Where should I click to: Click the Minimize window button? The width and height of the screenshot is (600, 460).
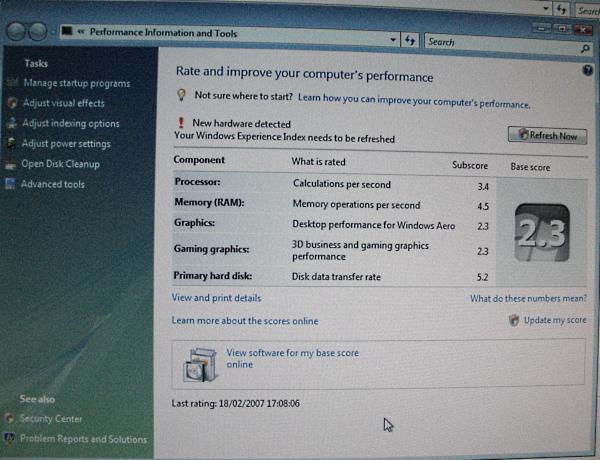click(541, 28)
